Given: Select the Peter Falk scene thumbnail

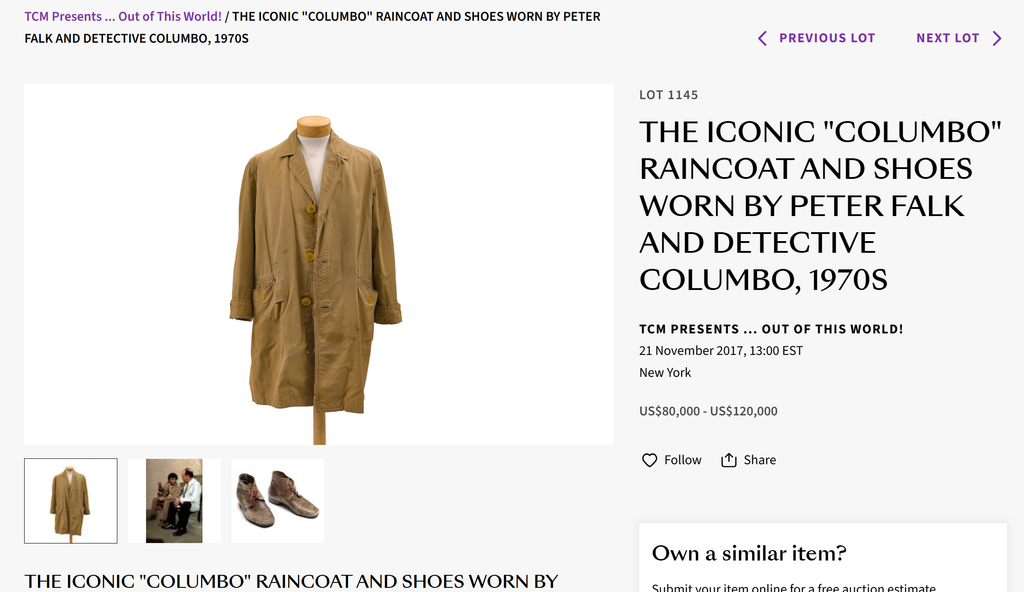Looking at the screenshot, I should pos(174,501).
